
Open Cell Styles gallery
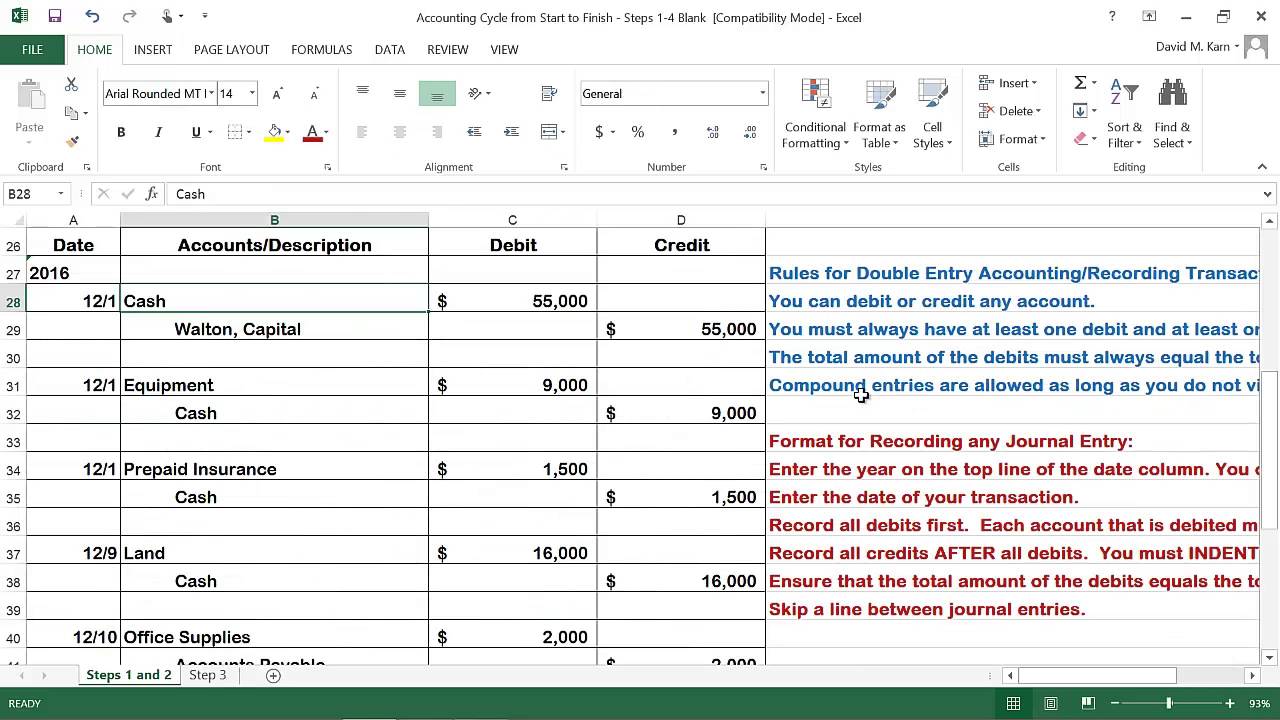932,114
